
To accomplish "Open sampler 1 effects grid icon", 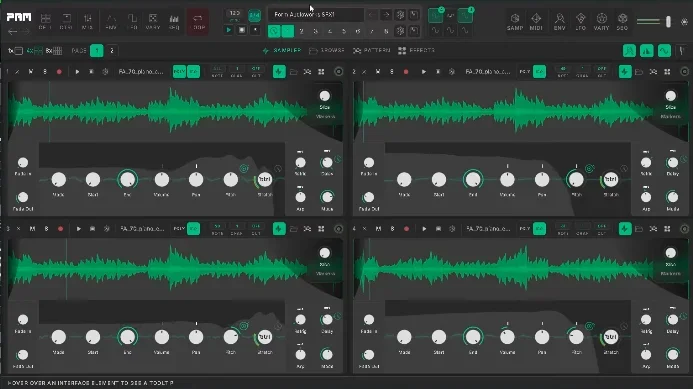I will click(321, 72).
